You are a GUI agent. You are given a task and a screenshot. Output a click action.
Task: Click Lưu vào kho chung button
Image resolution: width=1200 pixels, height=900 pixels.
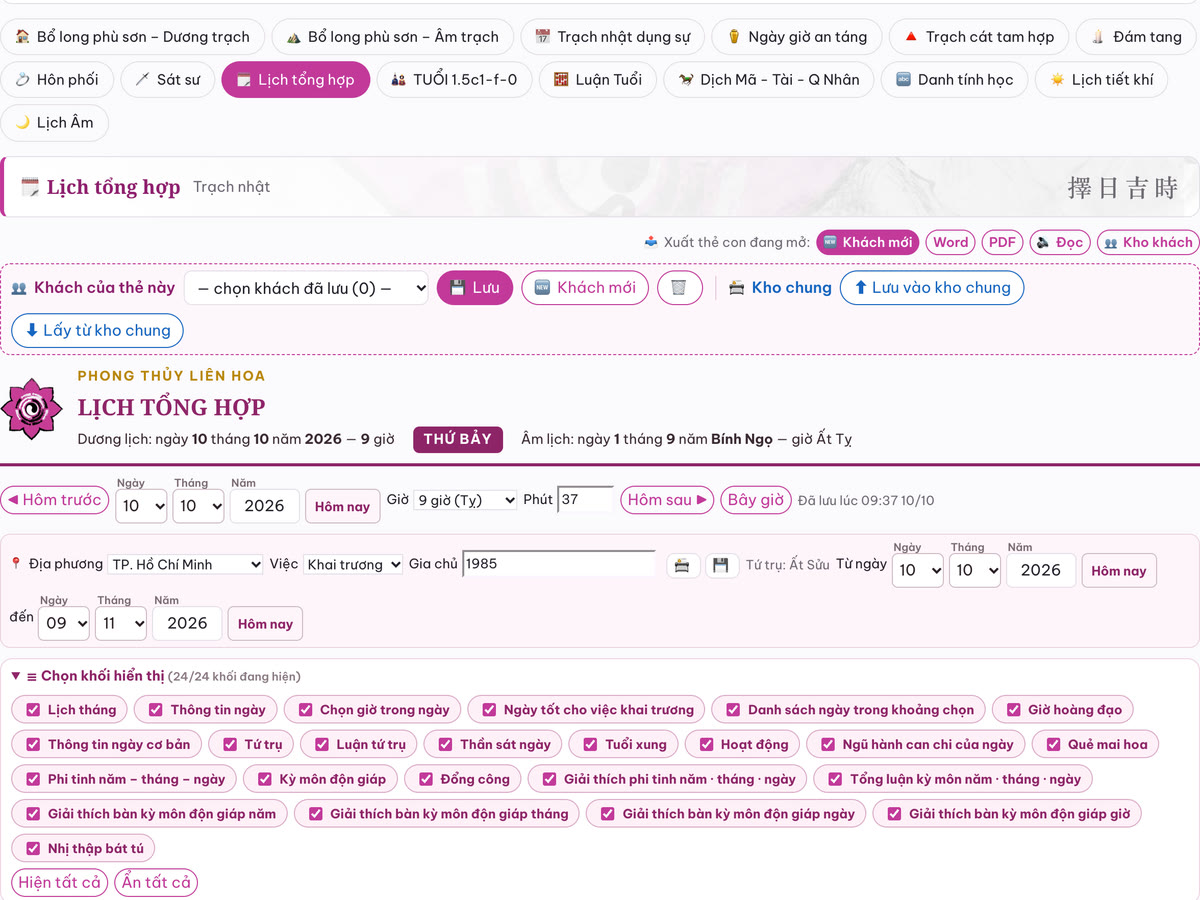tap(932, 288)
